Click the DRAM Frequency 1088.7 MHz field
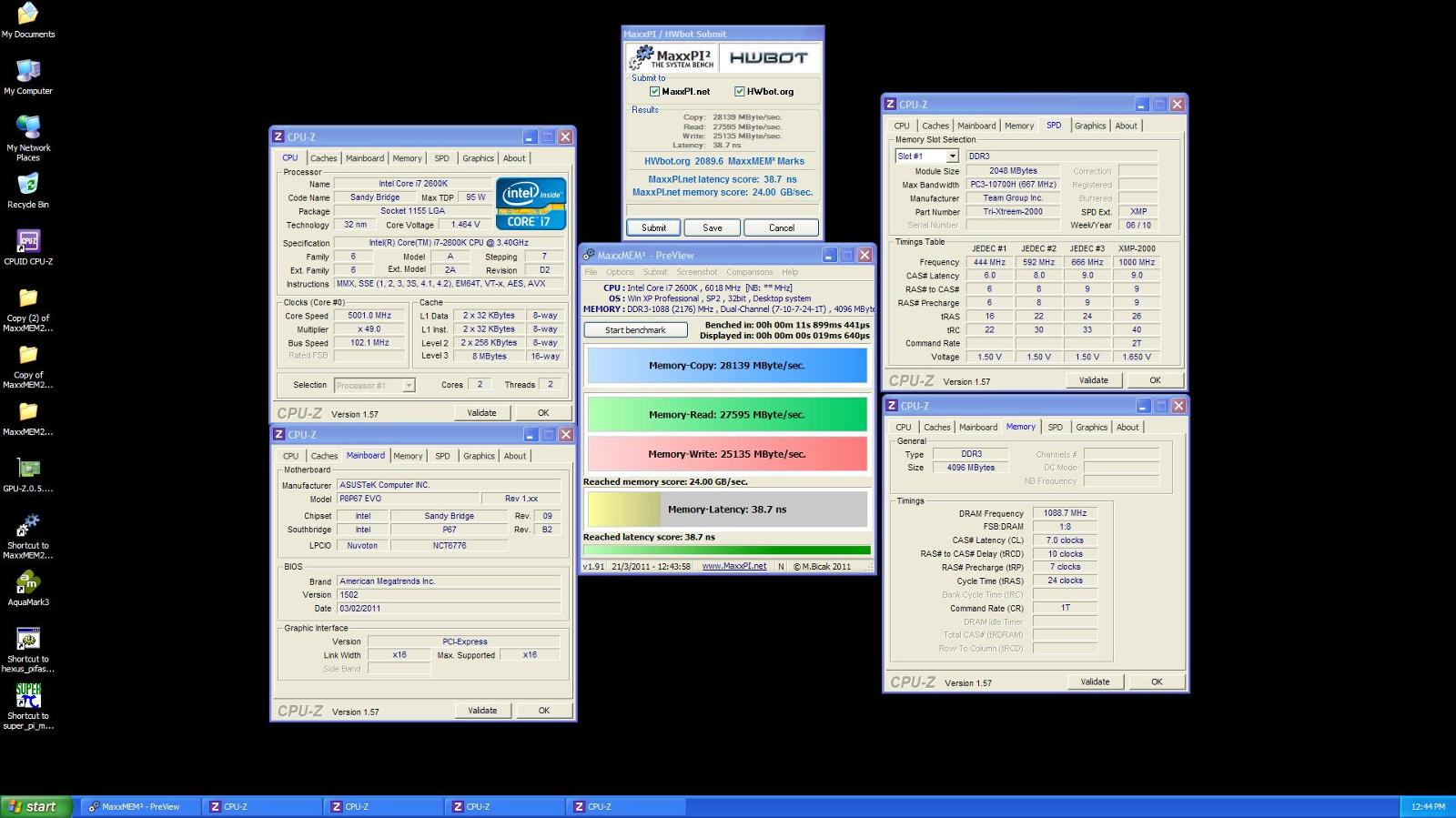Viewport: 1456px width, 818px height. click(x=1065, y=513)
